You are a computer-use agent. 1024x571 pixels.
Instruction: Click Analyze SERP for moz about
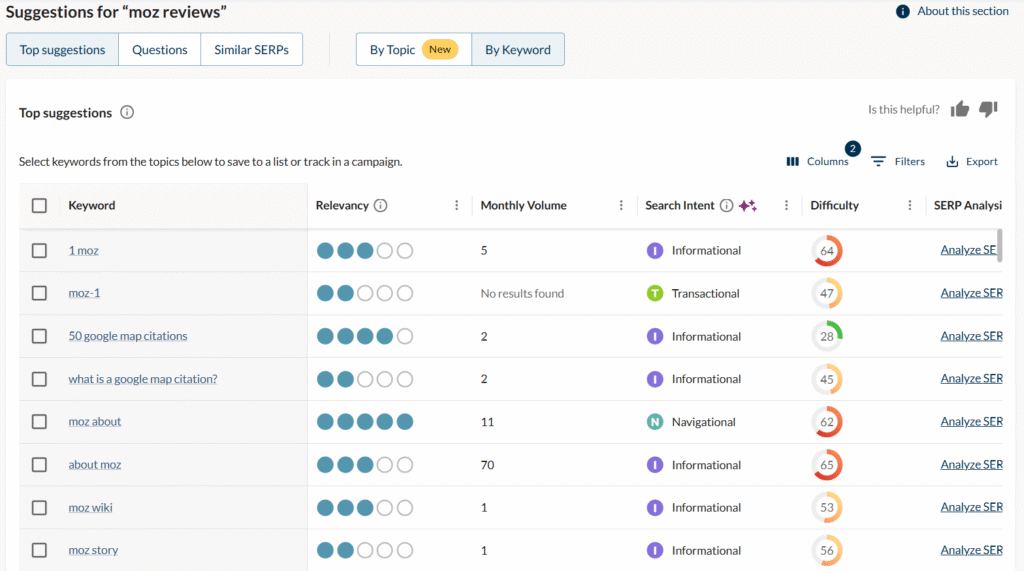(x=971, y=422)
